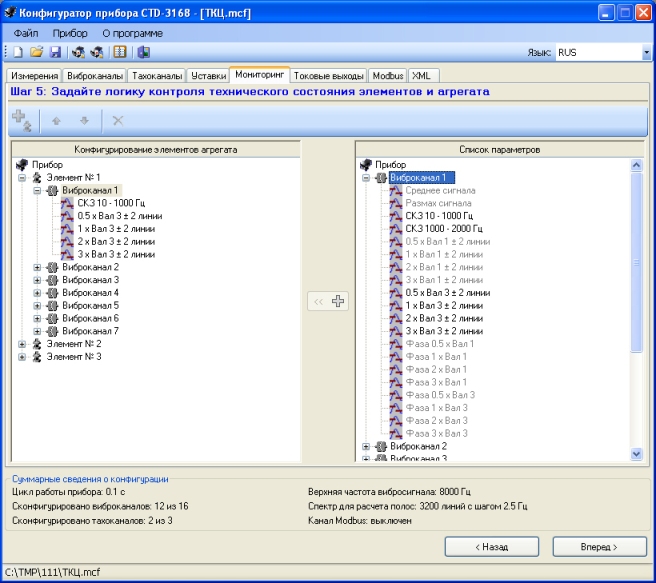Click the New file toolbar icon

pyautogui.click(x=20, y=52)
